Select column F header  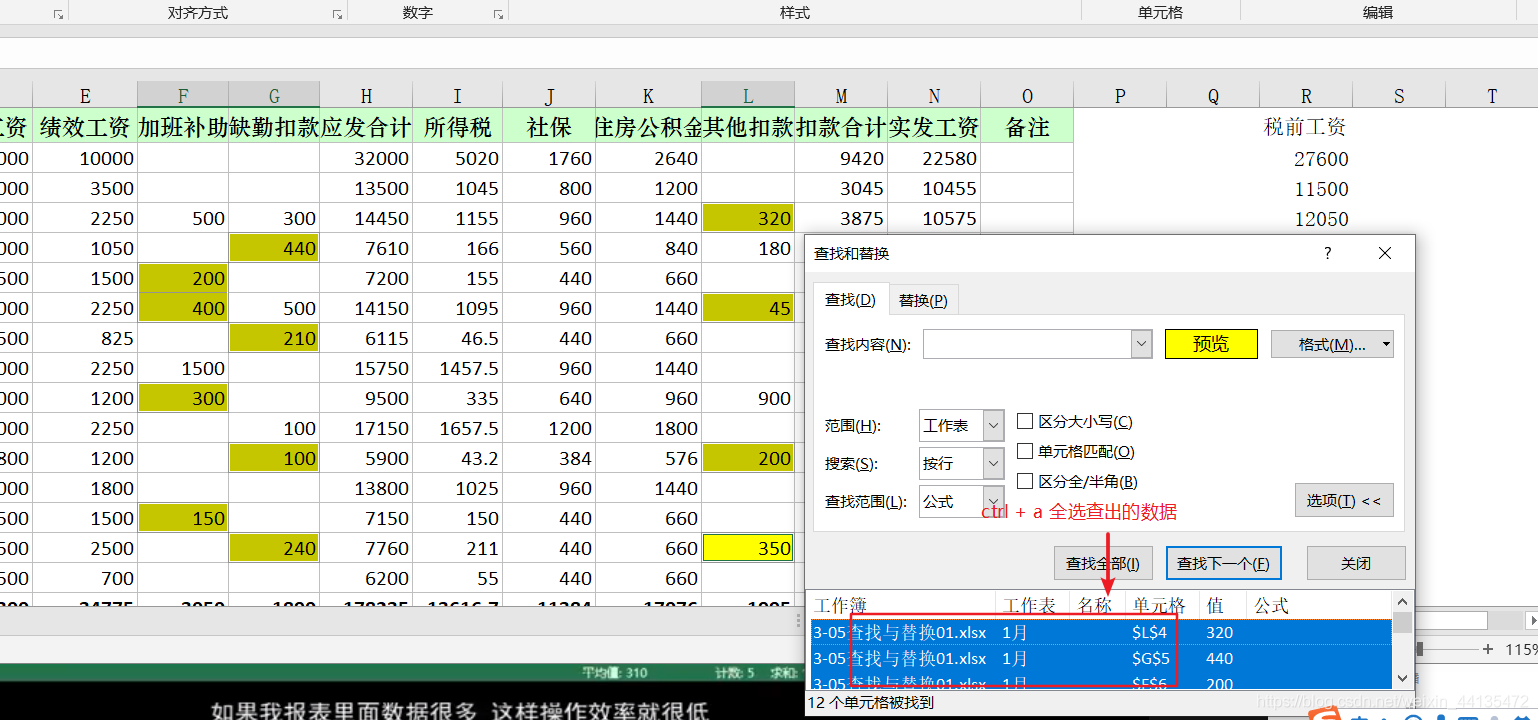click(x=183, y=95)
